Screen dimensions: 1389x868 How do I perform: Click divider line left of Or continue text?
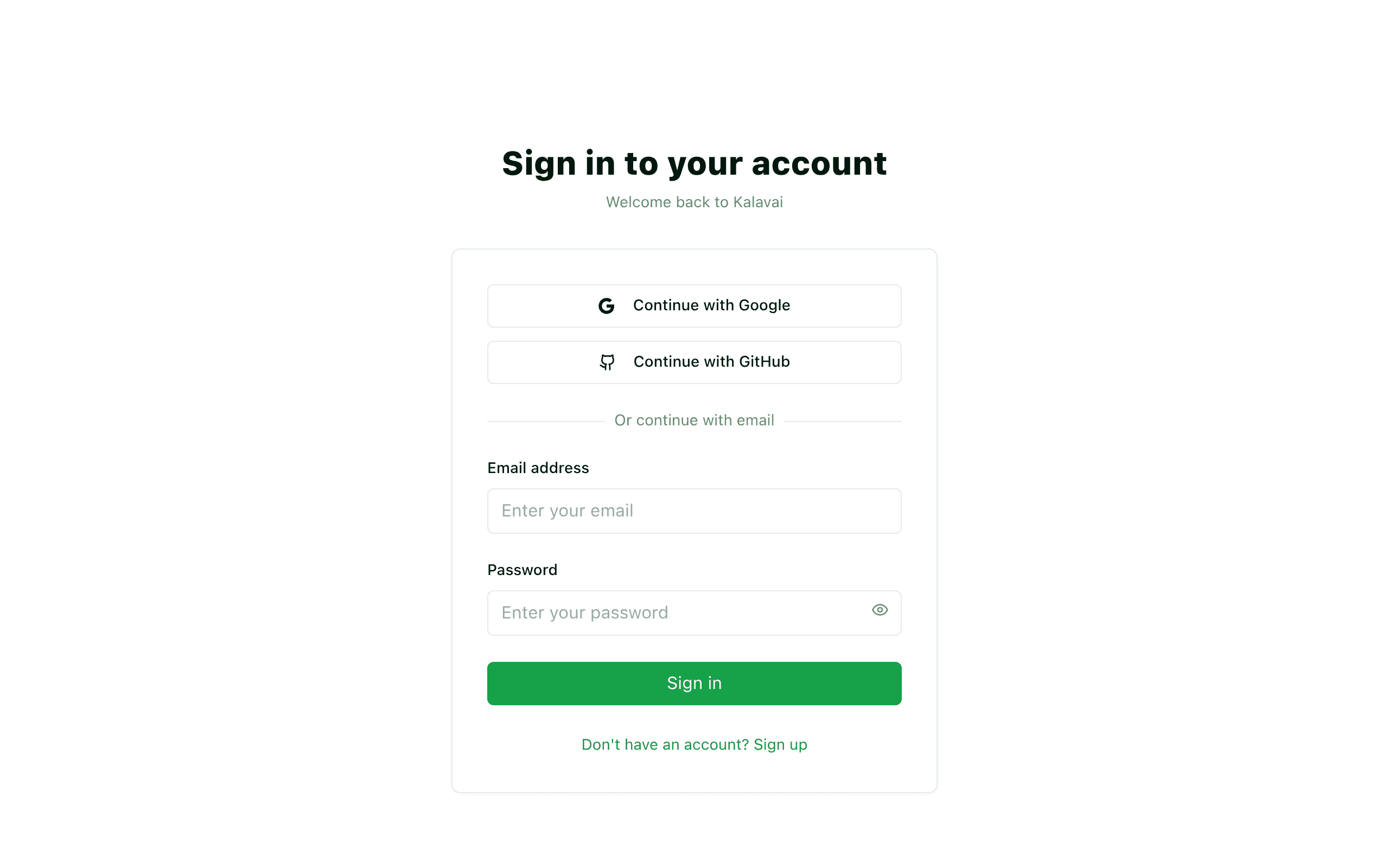pyautogui.click(x=546, y=422)
